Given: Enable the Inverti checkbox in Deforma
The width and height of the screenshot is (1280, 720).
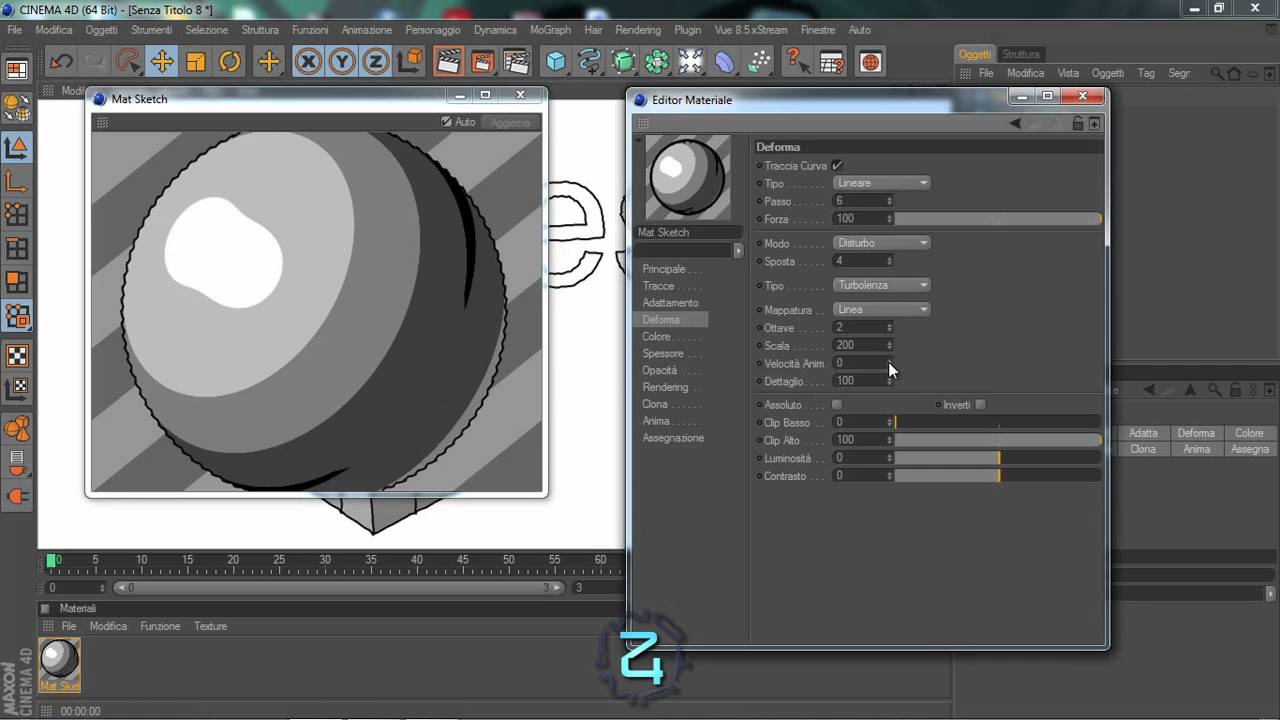Looking at the screenshot, I should click(x=980, y=404).
